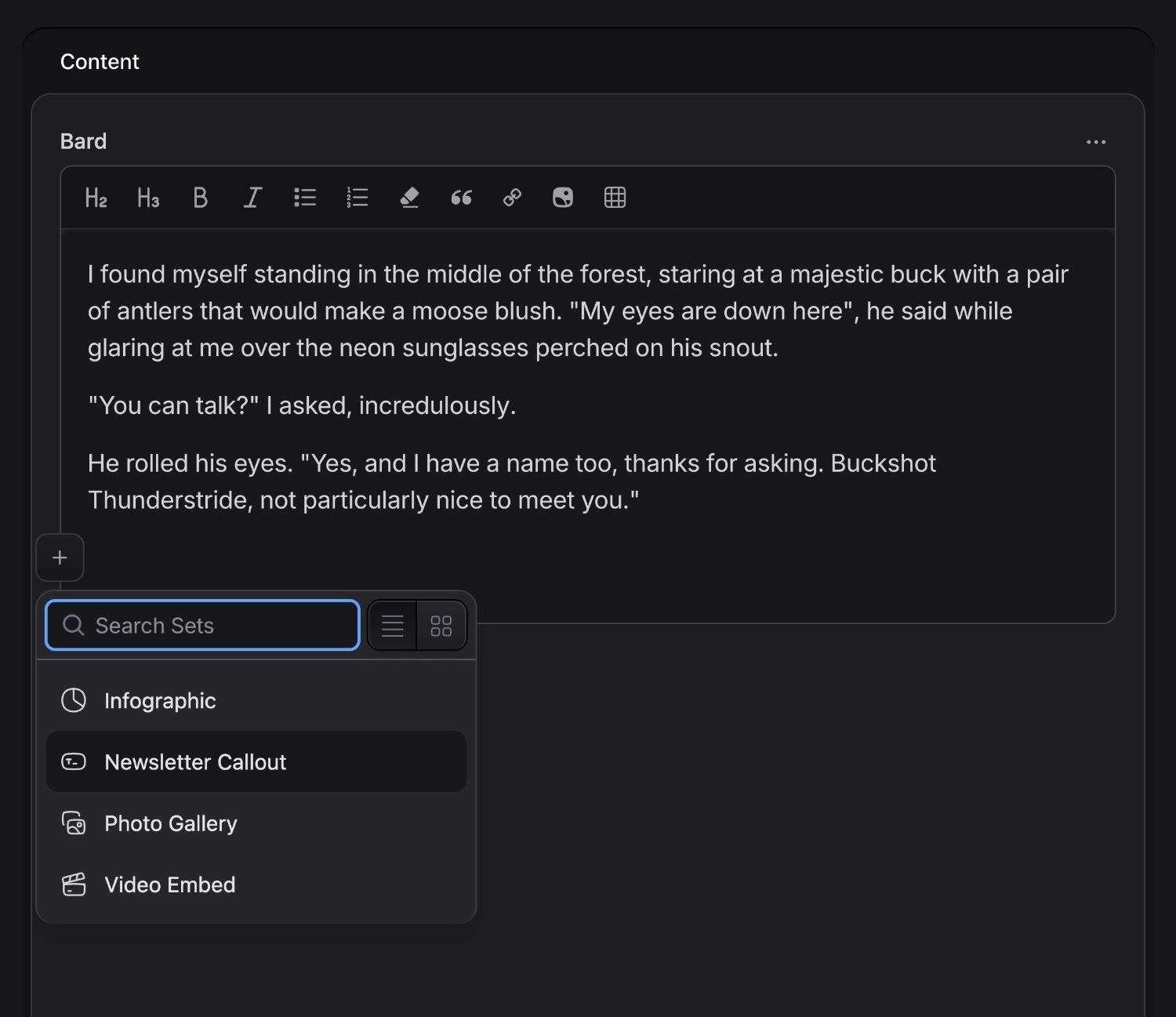Insert a hyperlink

(511, 197)
